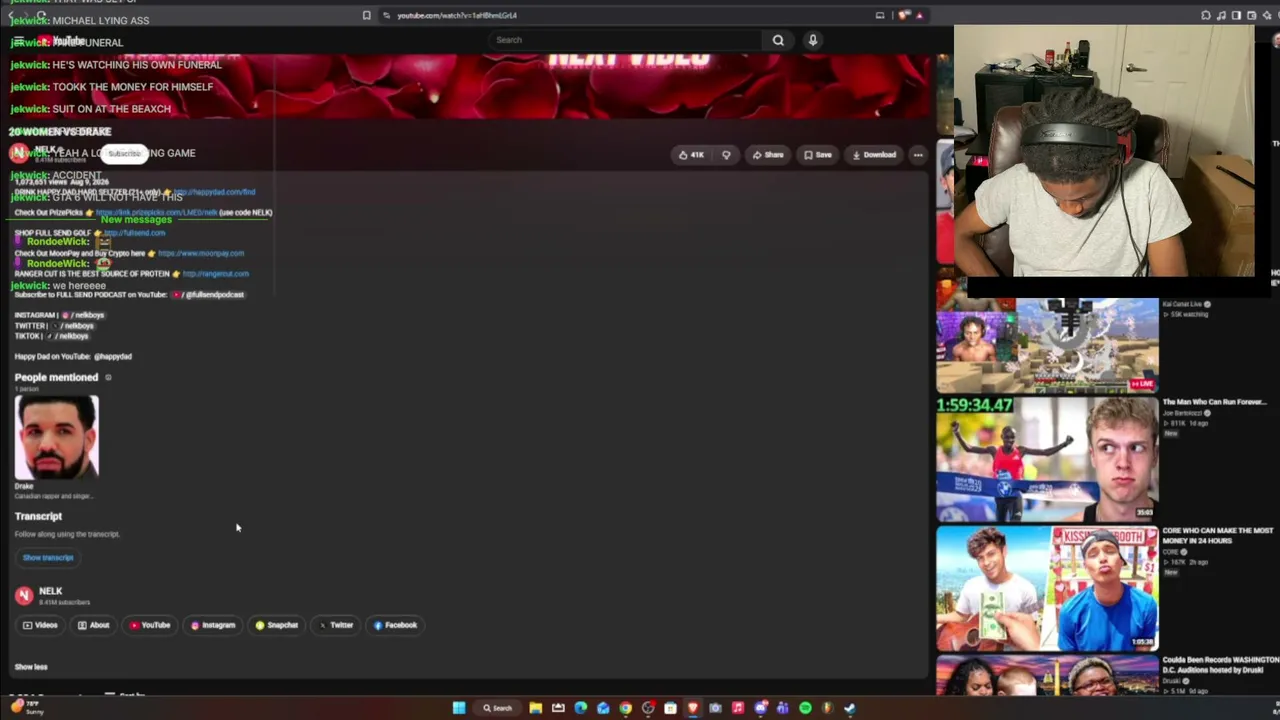Collapse the description with Show less
1280x720 pixels.
coord(31,667)
